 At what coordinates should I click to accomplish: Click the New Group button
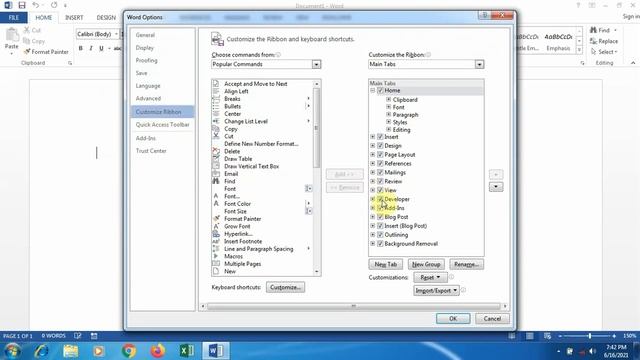click(426, 264)
